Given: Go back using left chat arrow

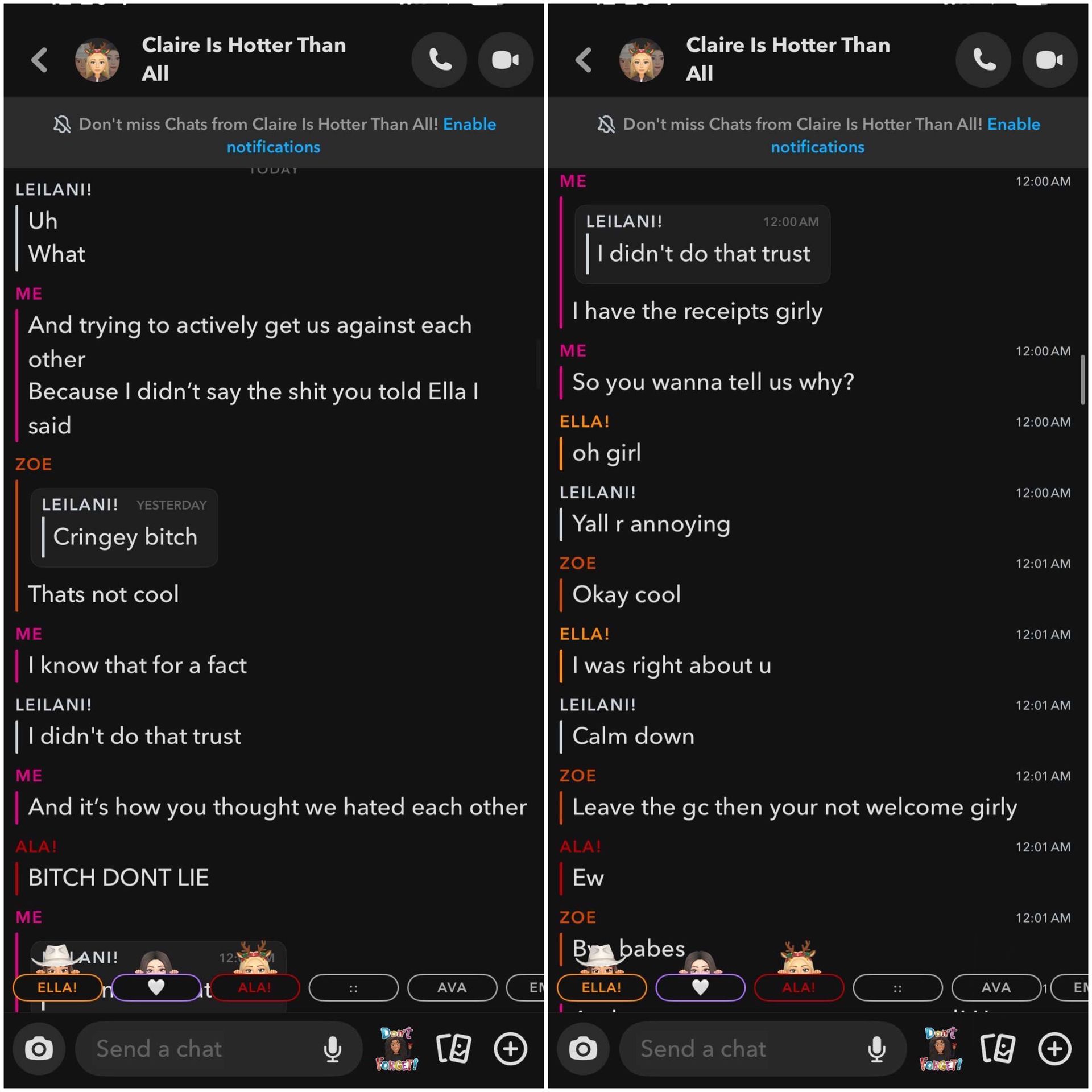Looking at the screenshot, I should pos(39,60).
